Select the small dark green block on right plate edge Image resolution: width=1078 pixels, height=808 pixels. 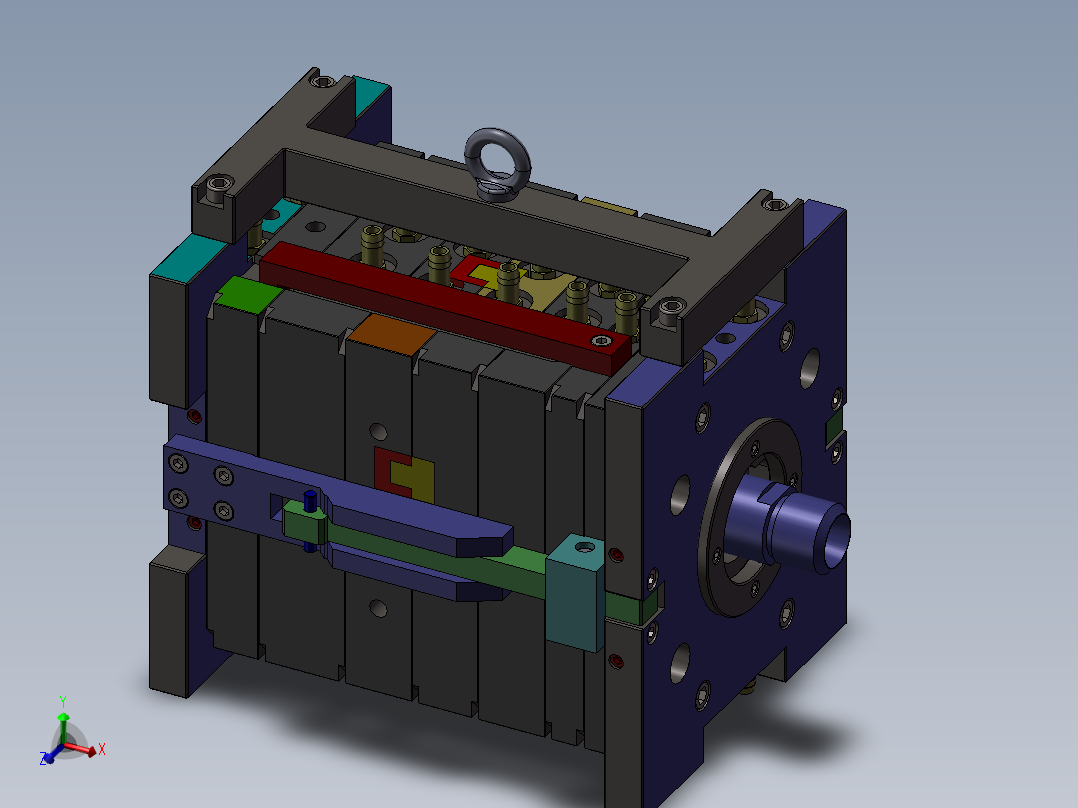(x=833, y=427)
